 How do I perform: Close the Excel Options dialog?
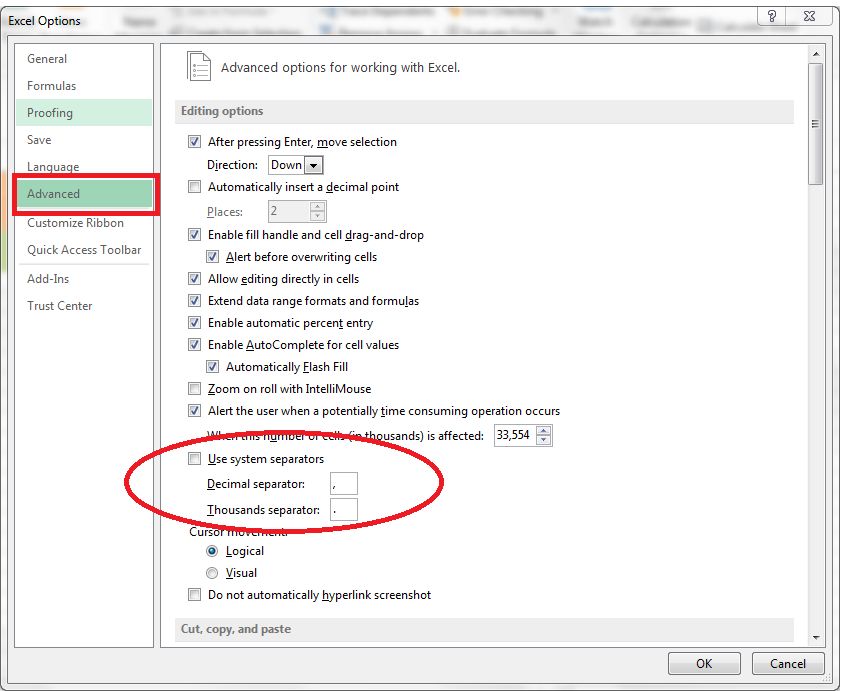pyautogui.click(x=809, y=17)
